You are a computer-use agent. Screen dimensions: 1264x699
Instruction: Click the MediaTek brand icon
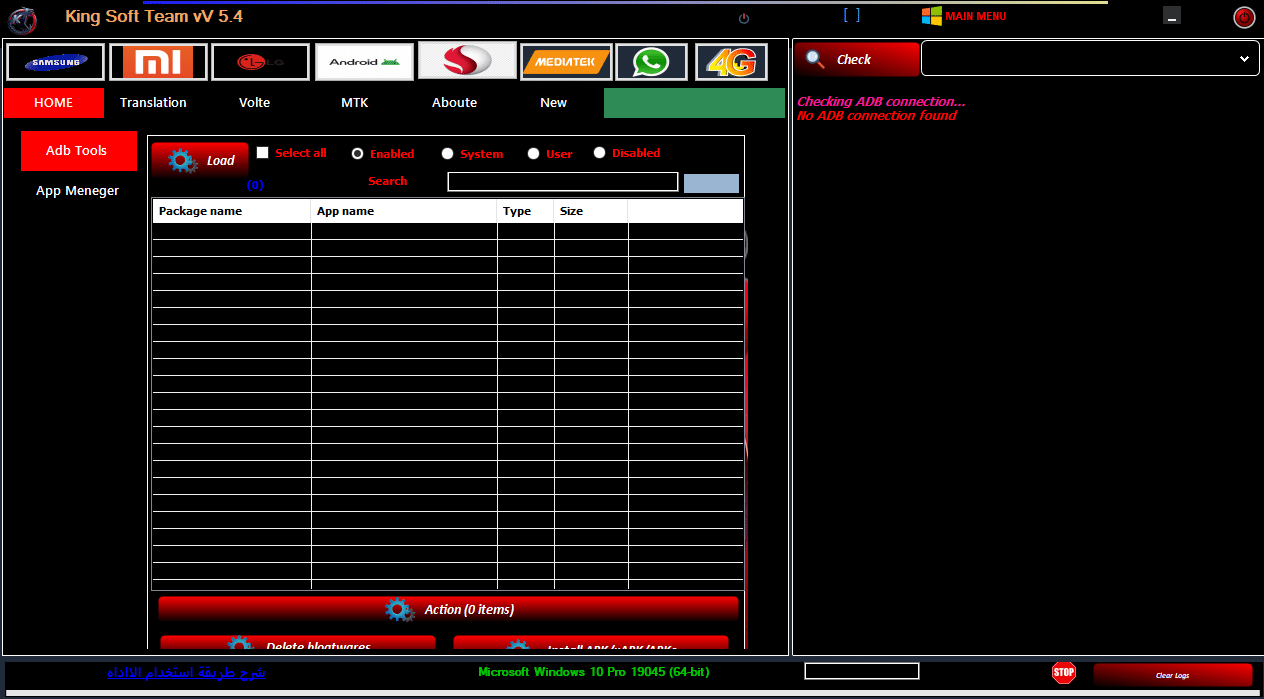pos(566,61)
